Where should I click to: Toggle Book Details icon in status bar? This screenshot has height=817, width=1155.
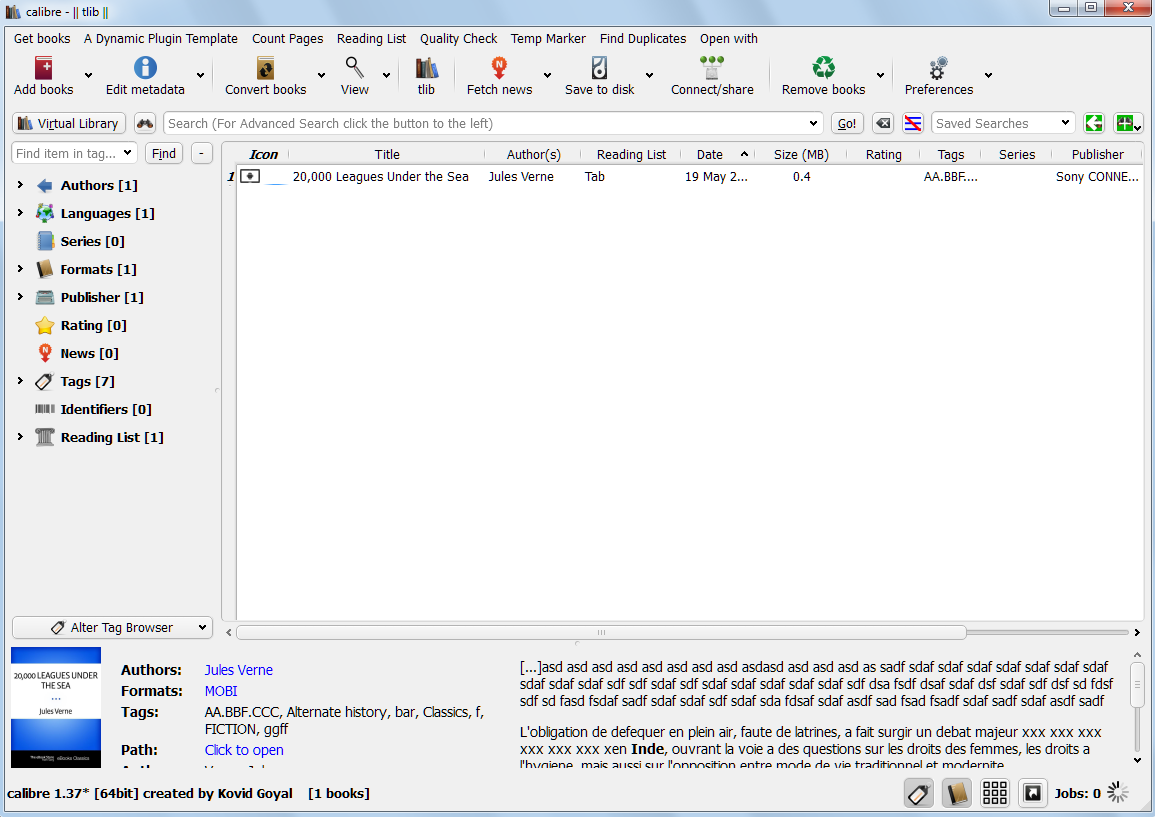point(957,793)
